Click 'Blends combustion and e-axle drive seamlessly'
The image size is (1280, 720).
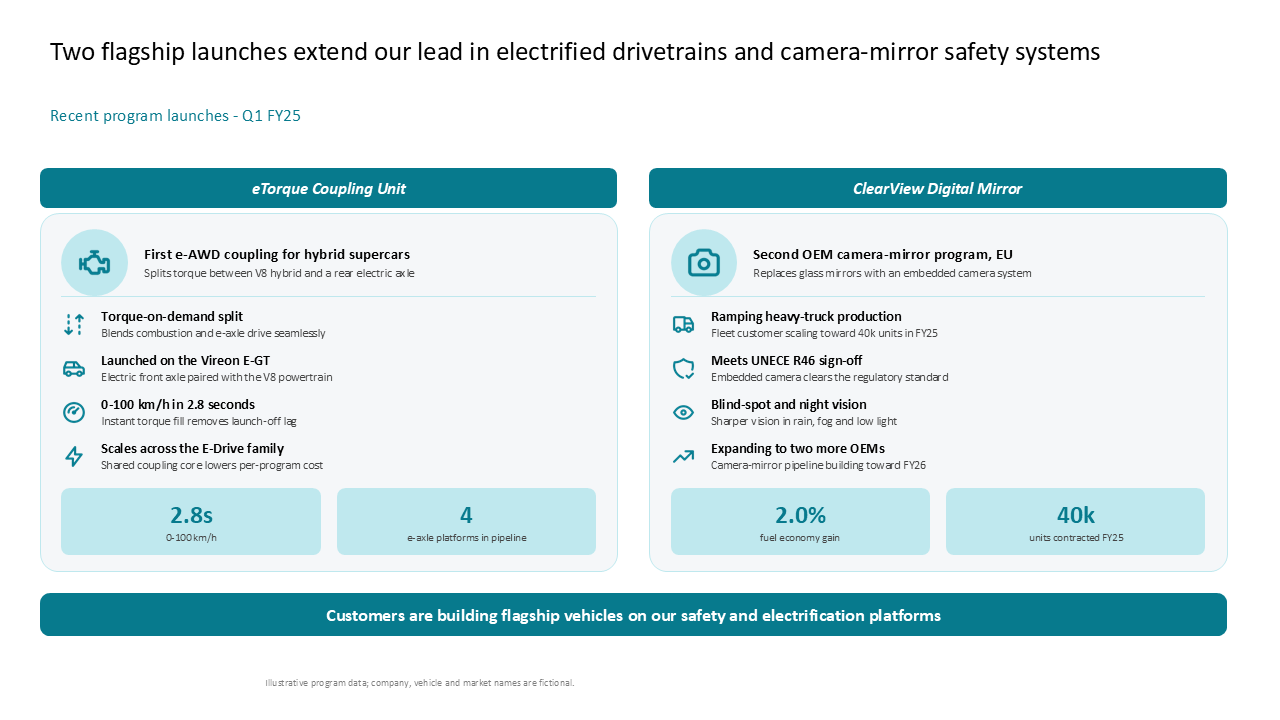click(213, 333)
